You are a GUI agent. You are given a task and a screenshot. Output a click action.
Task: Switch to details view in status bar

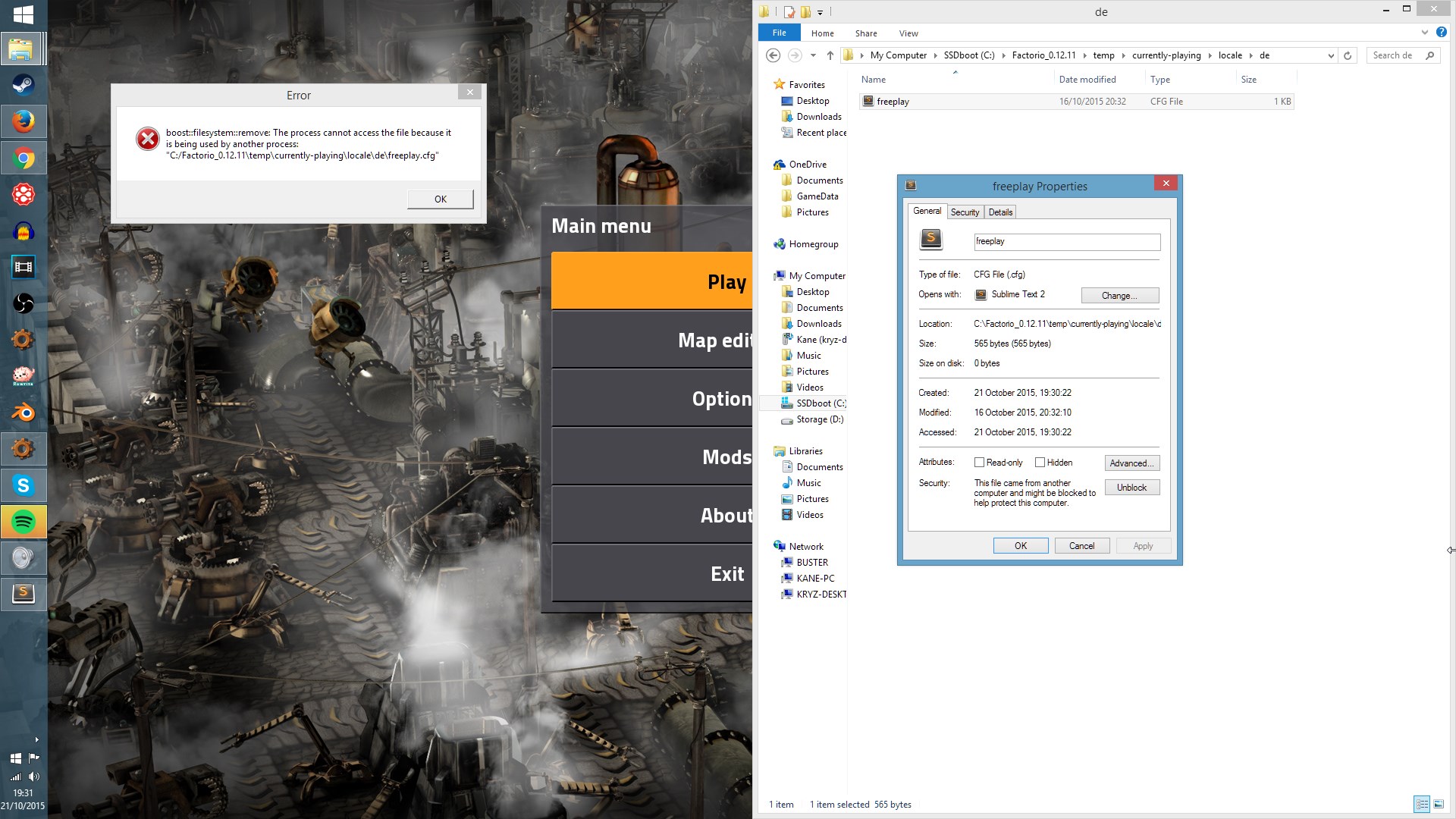[1422, 804]
